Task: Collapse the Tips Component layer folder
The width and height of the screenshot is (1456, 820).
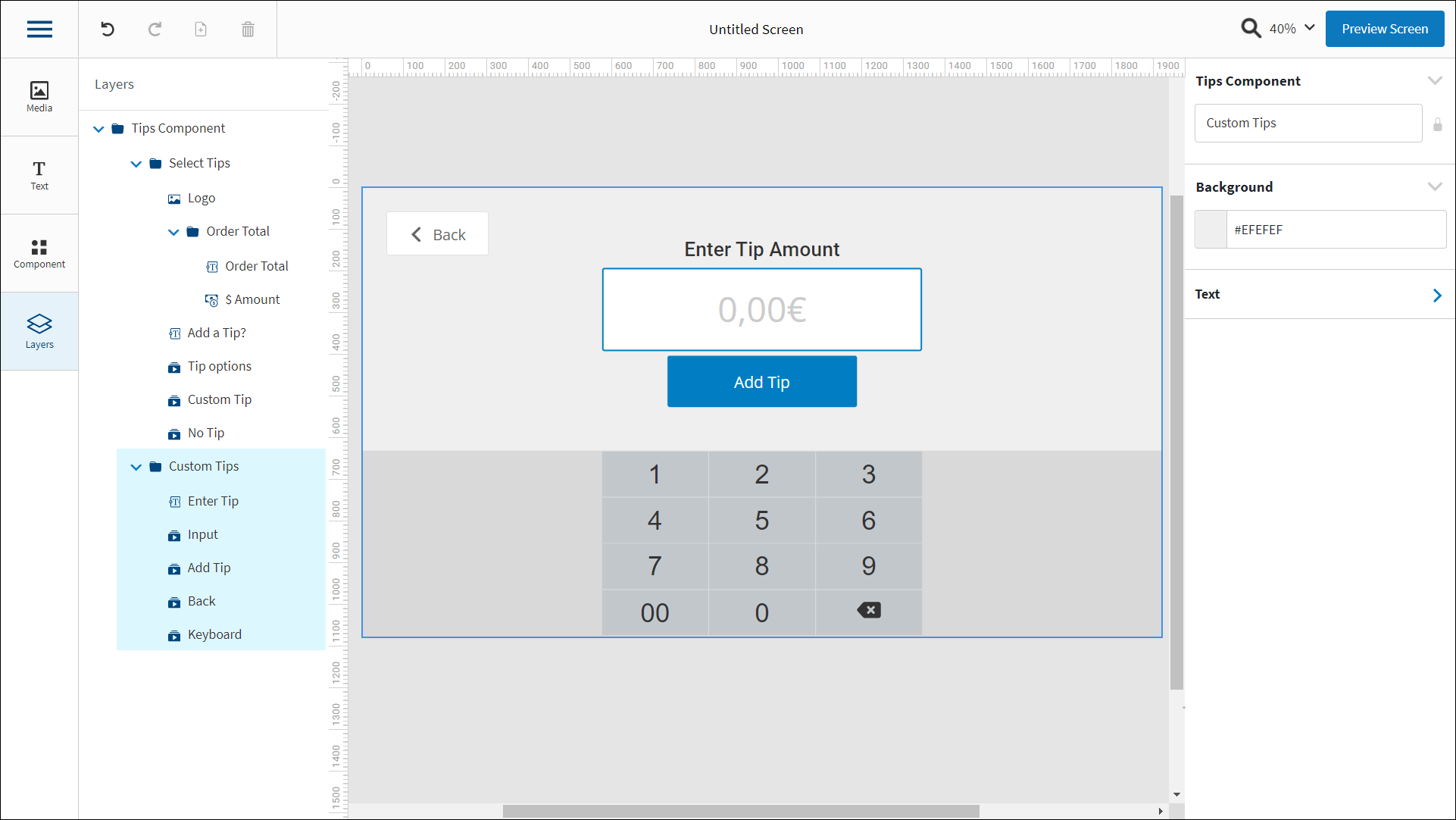Action: 98,129
